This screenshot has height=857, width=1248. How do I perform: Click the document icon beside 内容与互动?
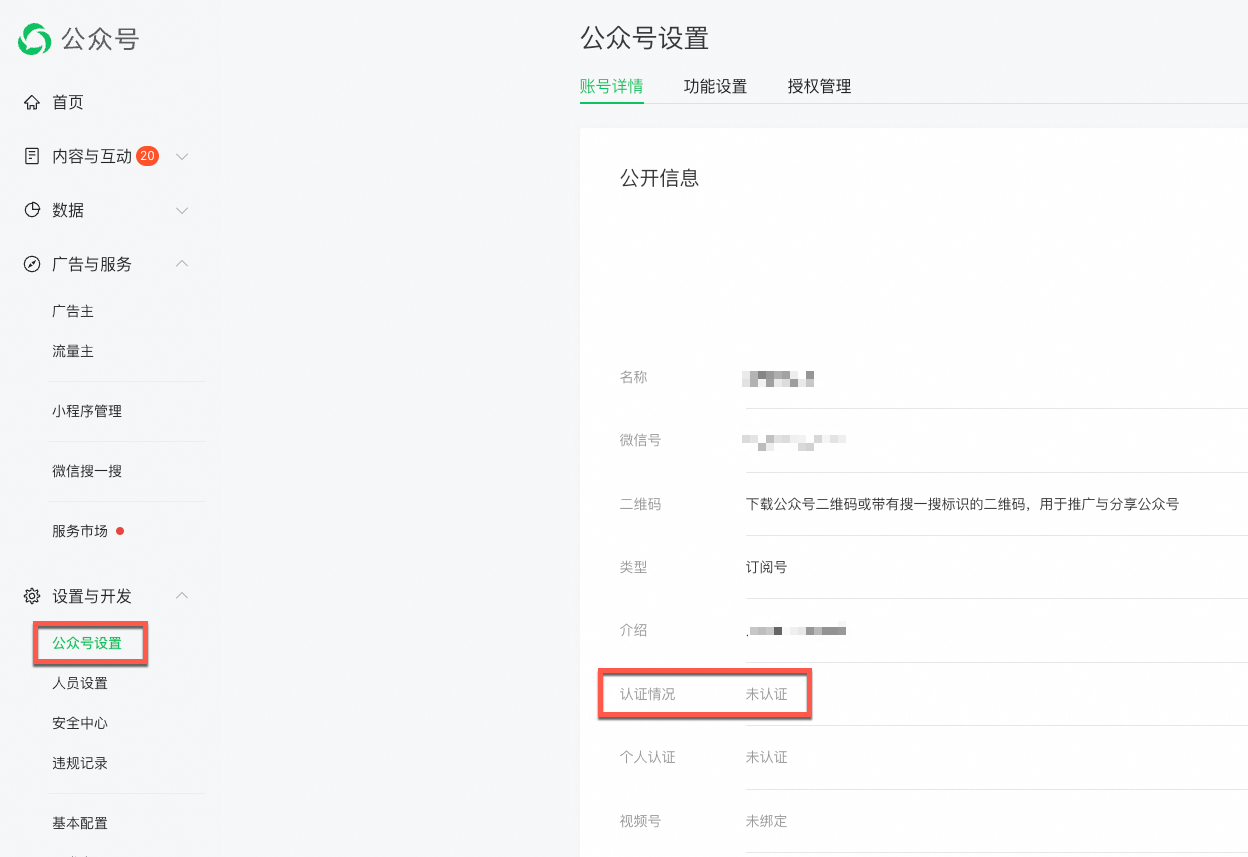[32, 156]
